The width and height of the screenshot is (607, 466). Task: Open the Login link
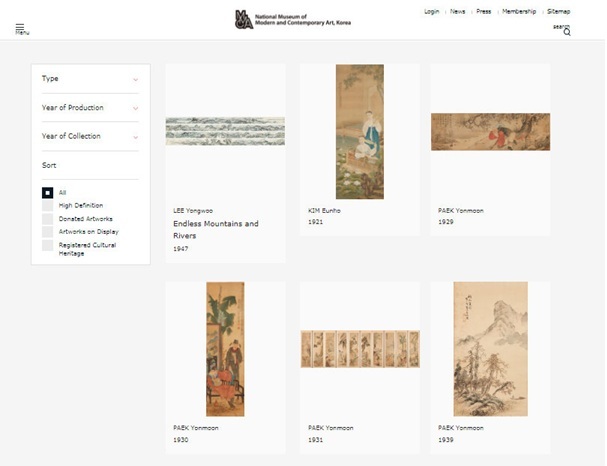pos(432,12)
